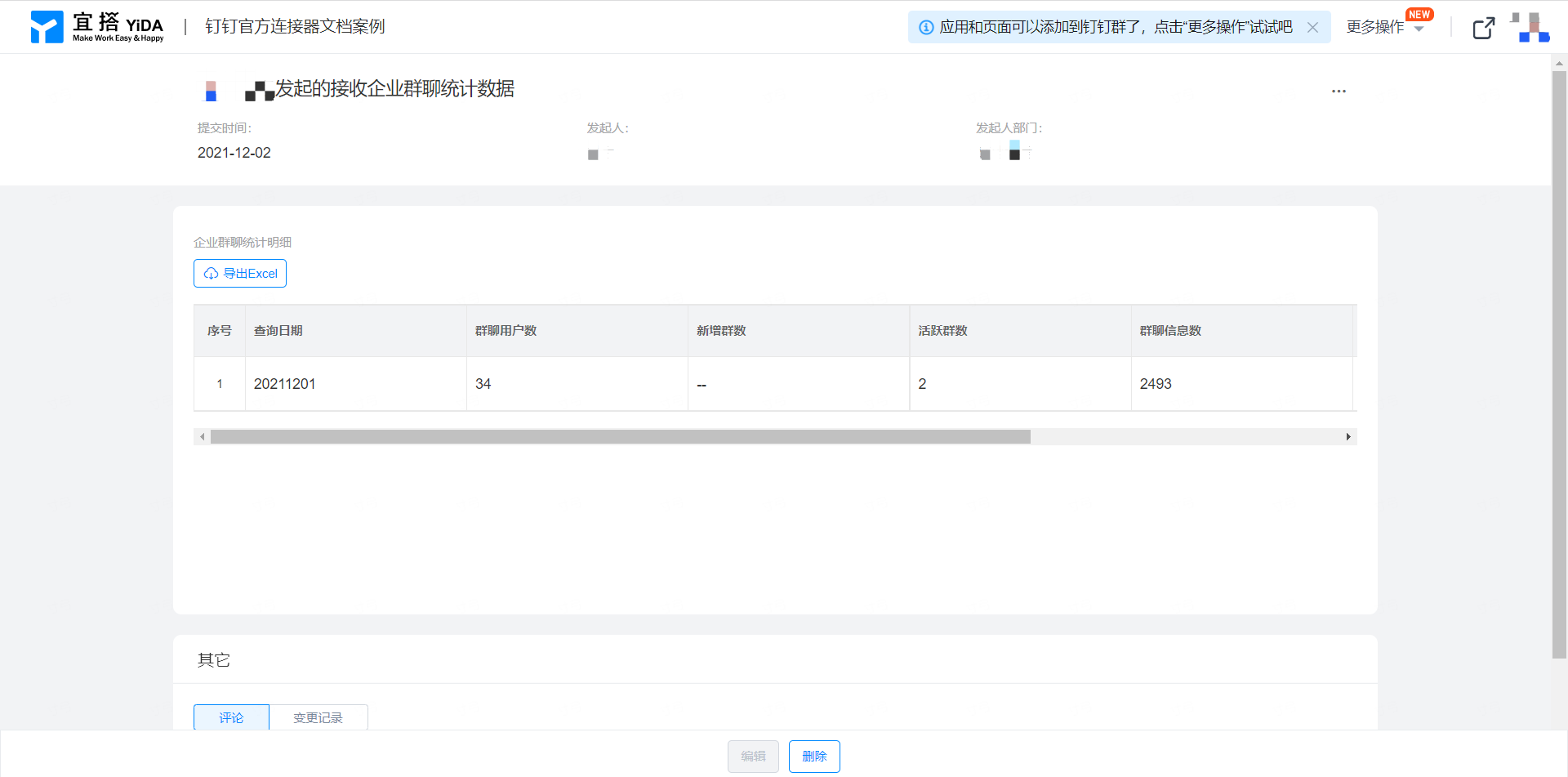The width and height of the screenshot is (1568, 777).
Task: Click the table scroll left arrow
Action: (203, 437)
